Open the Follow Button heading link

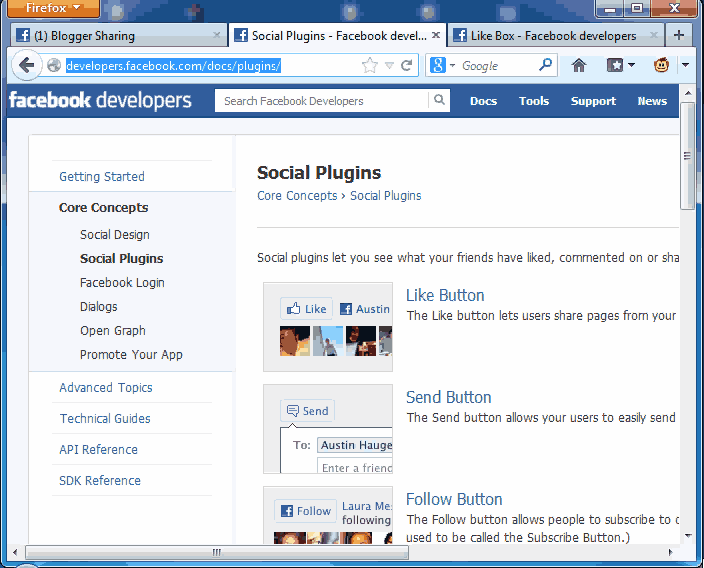[454, 499]
